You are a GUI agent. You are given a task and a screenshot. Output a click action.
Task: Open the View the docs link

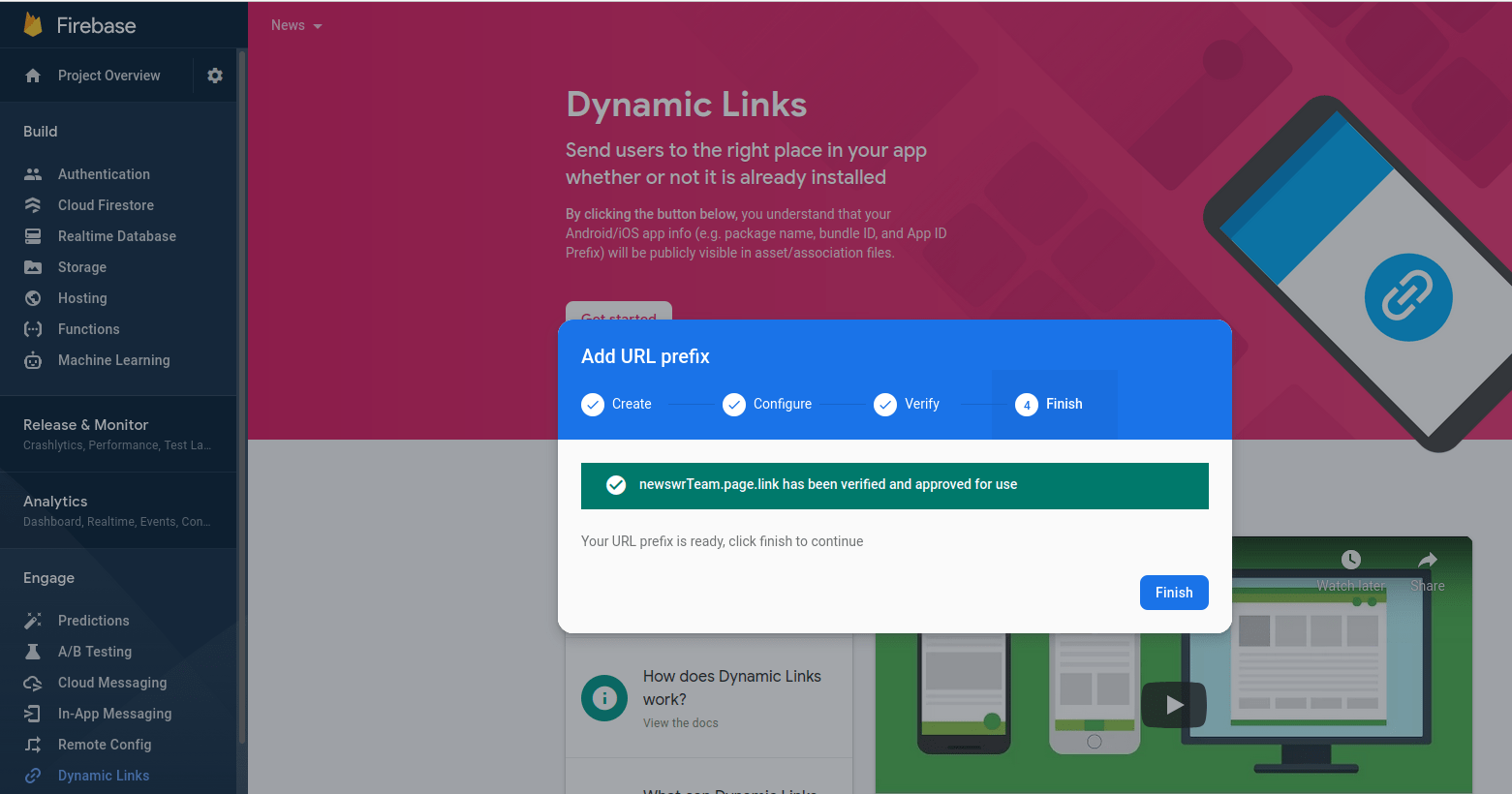(x=681, y=723)
